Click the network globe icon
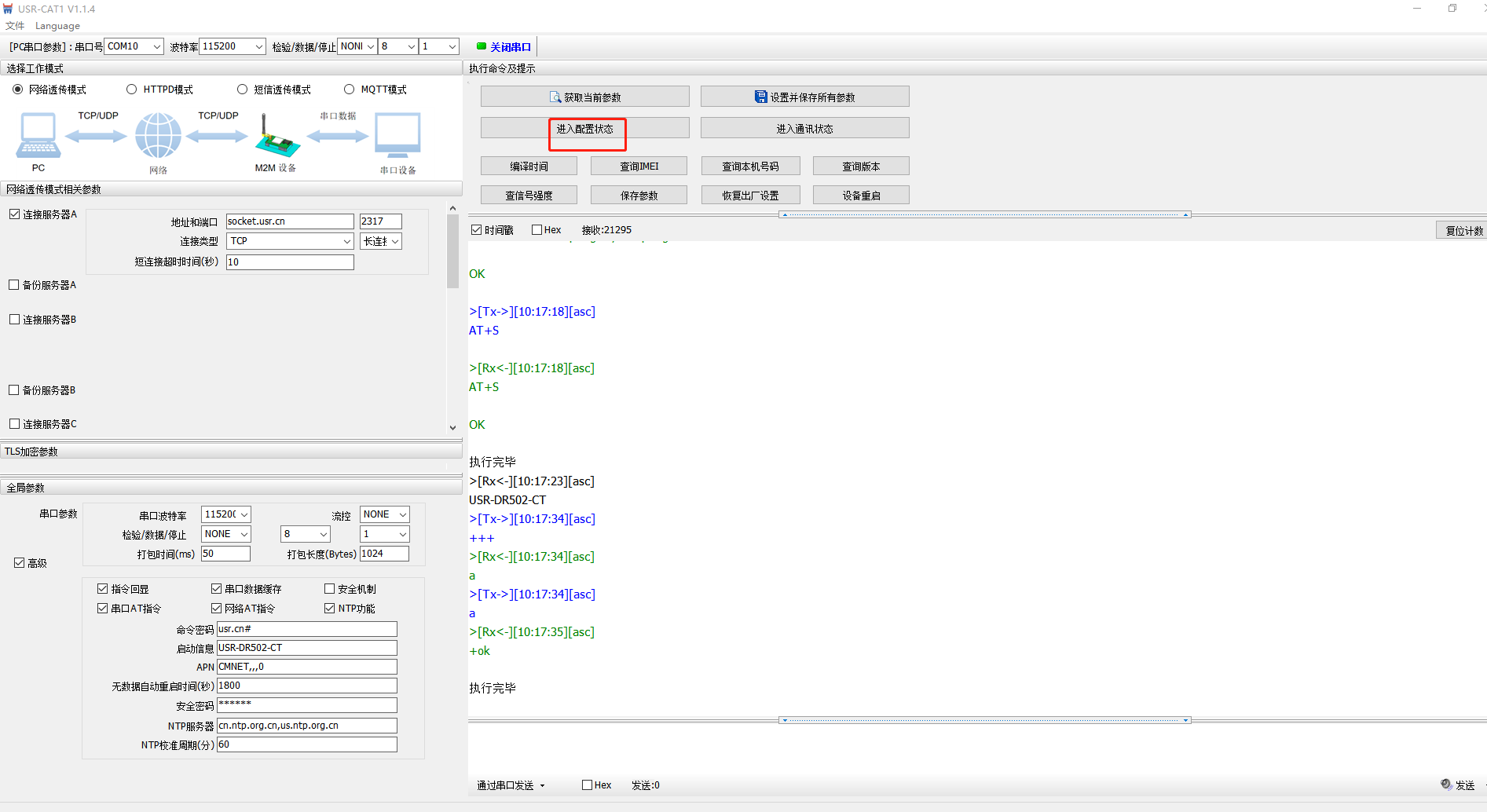 (158, 136)
